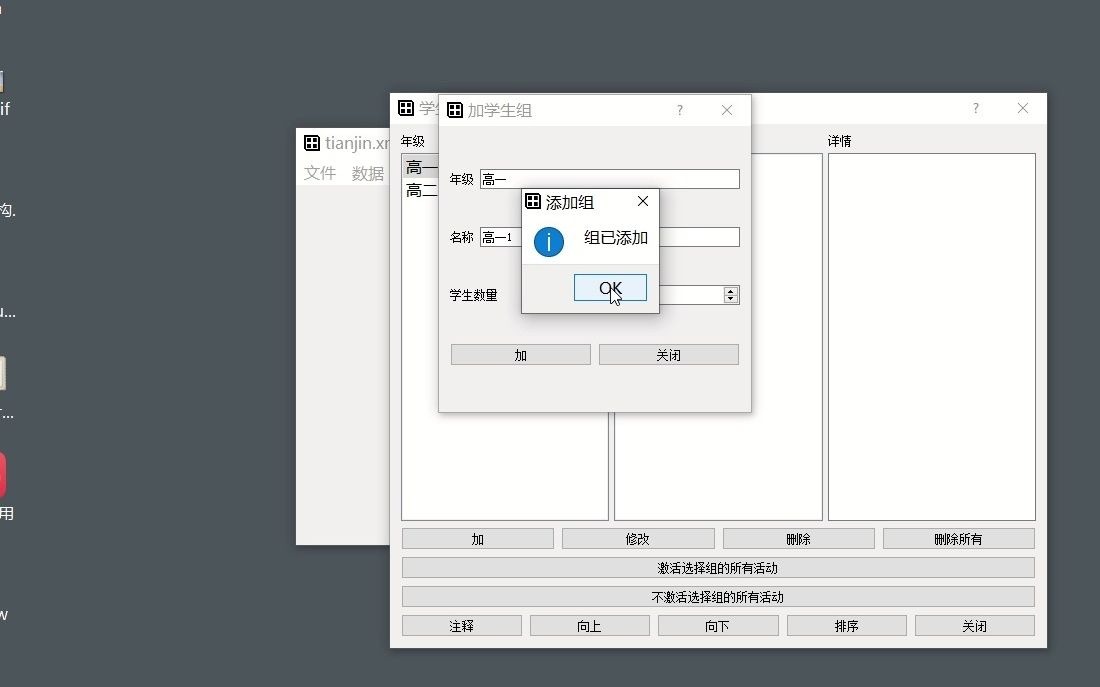Click the 注释 button
The height and width of the screenshot is (687, 1100).
point(461,624)
